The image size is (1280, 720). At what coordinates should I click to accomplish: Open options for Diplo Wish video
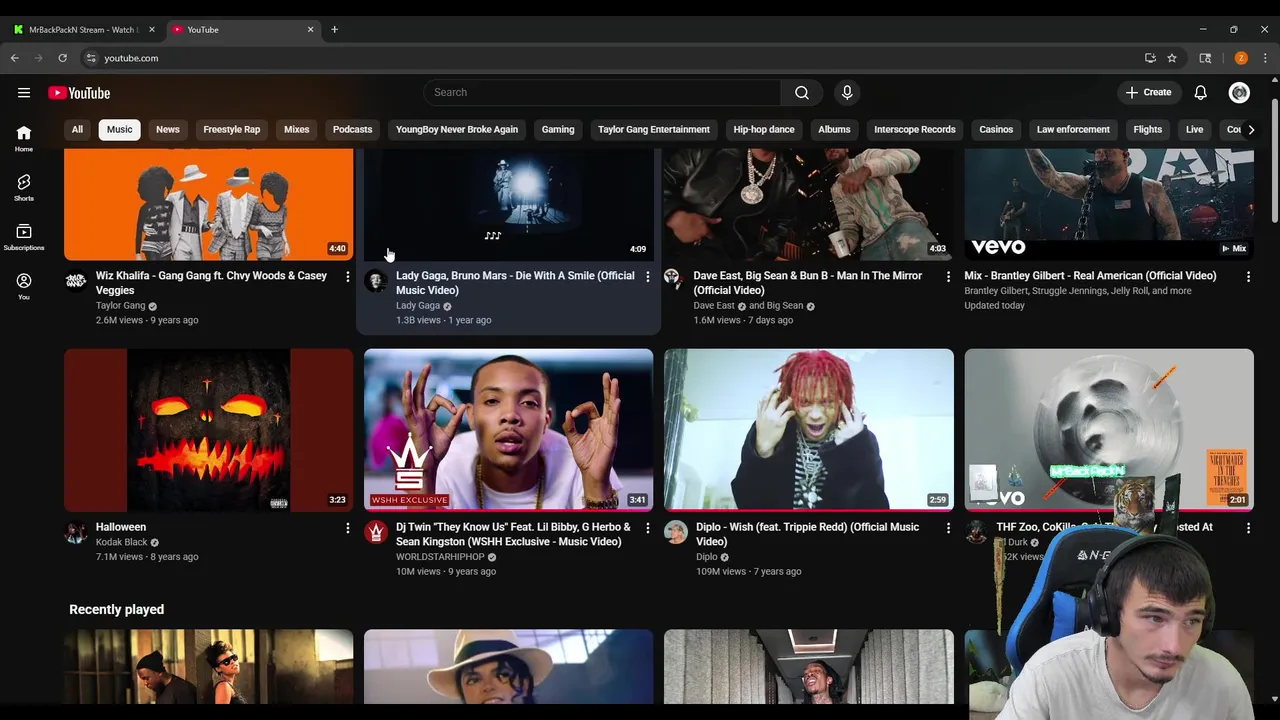pos(948,527)
